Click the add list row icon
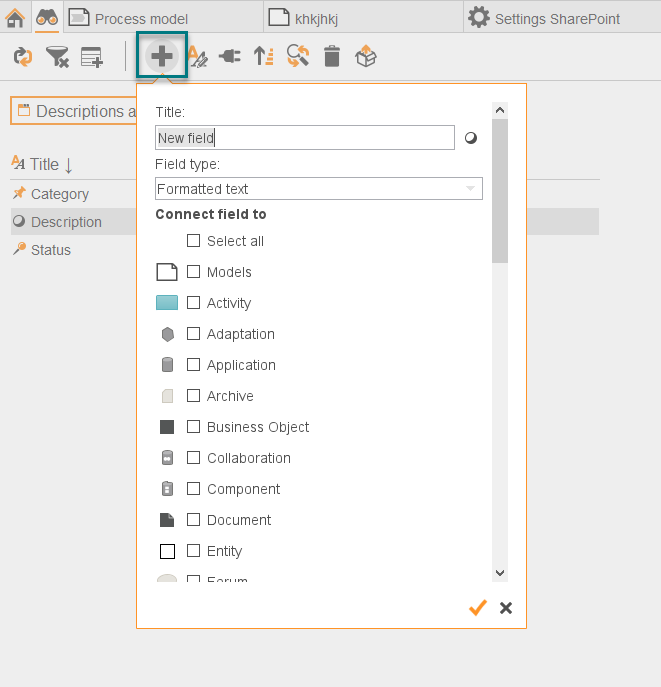Image resolution: width=661 pixels, height=687 pixels. (x=92, y=57)
